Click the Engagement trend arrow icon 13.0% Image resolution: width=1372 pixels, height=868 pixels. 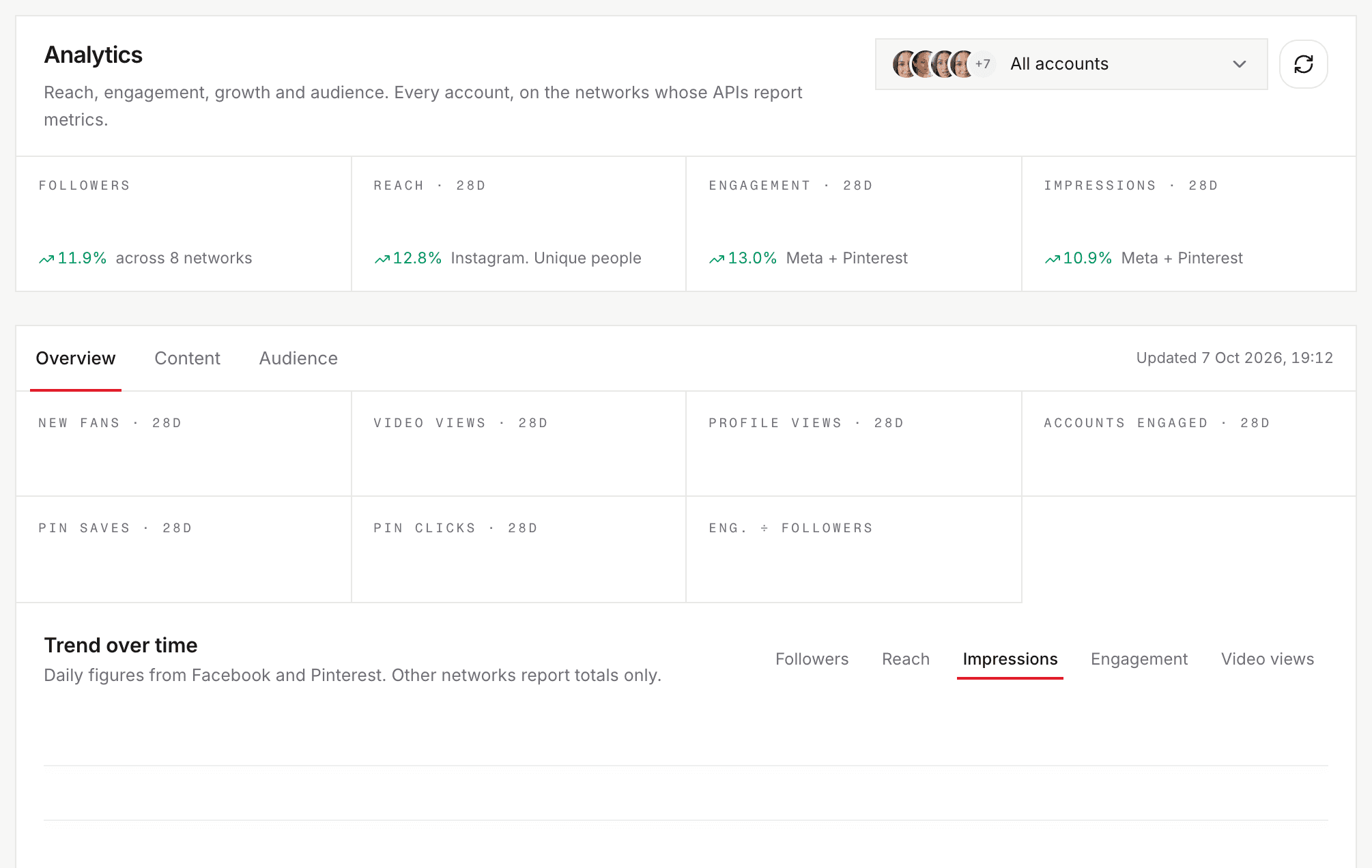[x=717, y=259]
